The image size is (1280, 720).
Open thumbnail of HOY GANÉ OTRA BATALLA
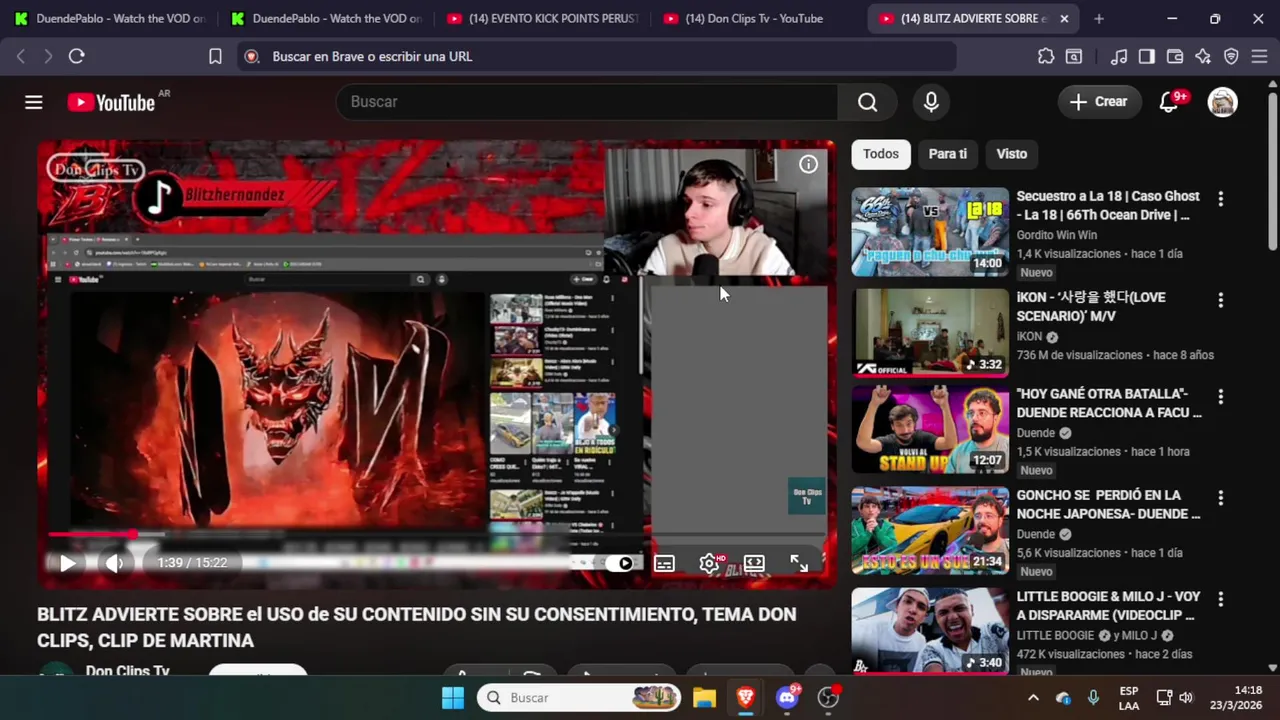[930, 430]
